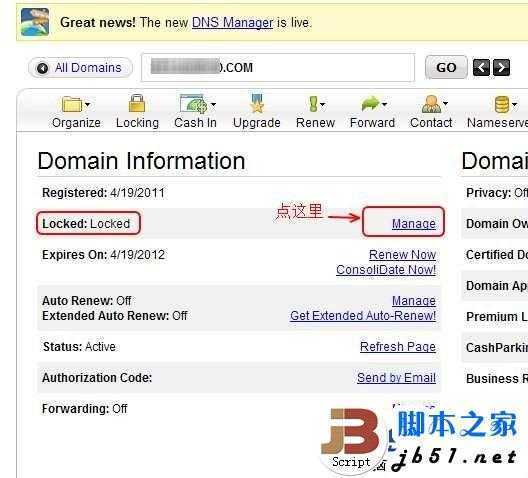The image size is (528, 478).
Task: Select the 'Expires On: 4/19/2012' text
Action: (103, 254)
